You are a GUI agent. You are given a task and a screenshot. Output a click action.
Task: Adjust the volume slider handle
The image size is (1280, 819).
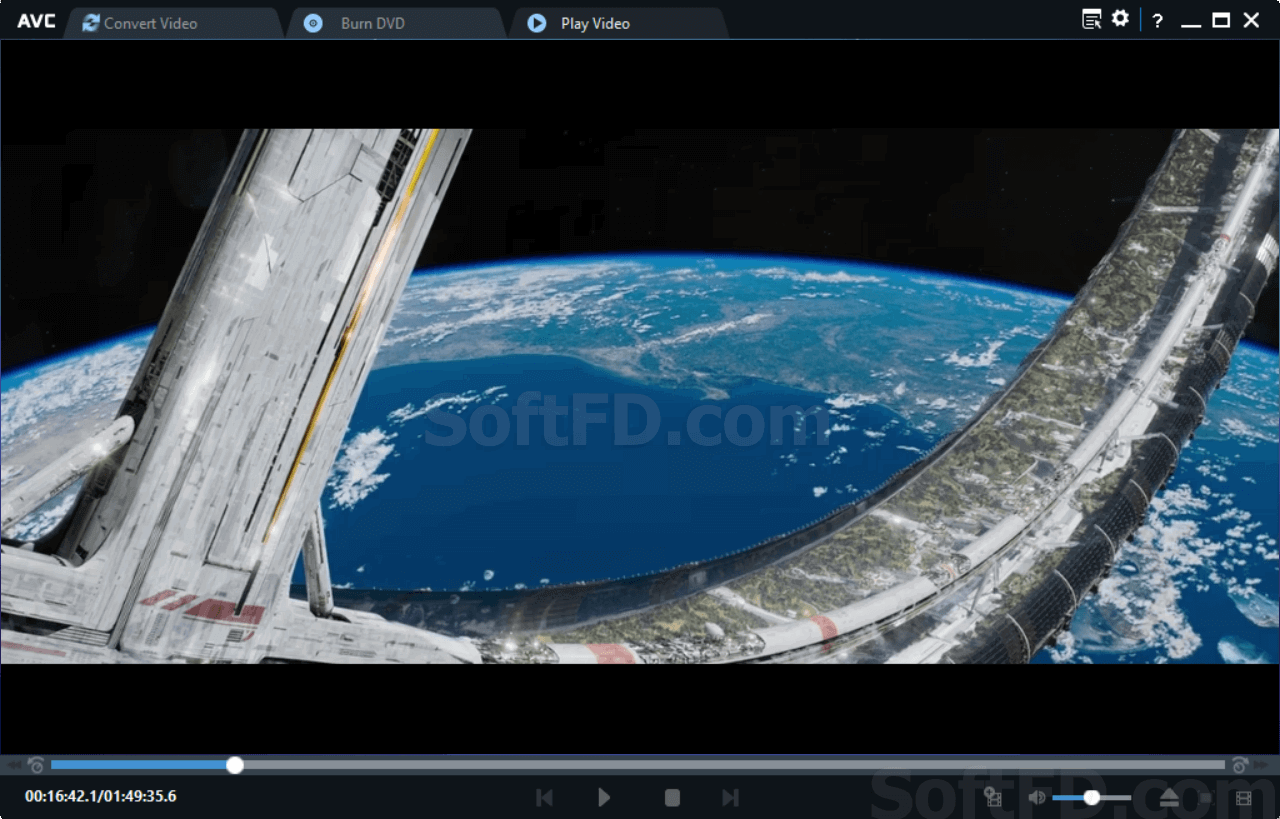1092,797
